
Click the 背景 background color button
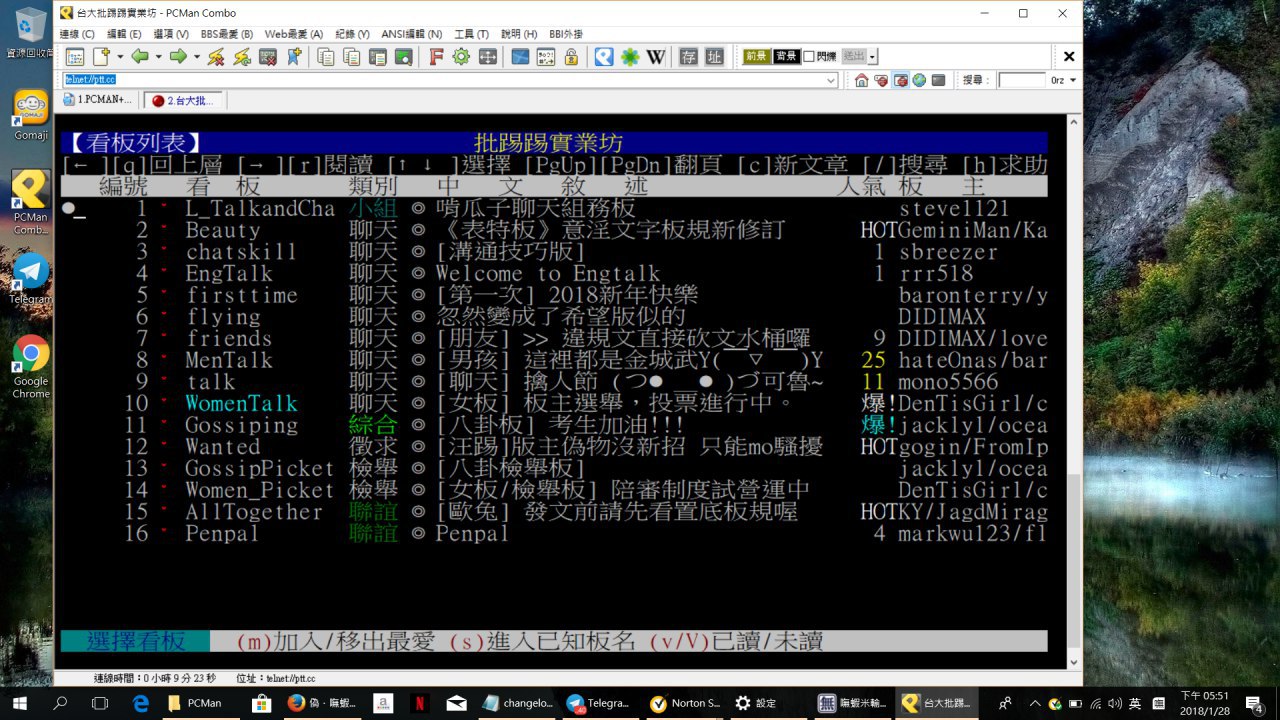(786, 57)
